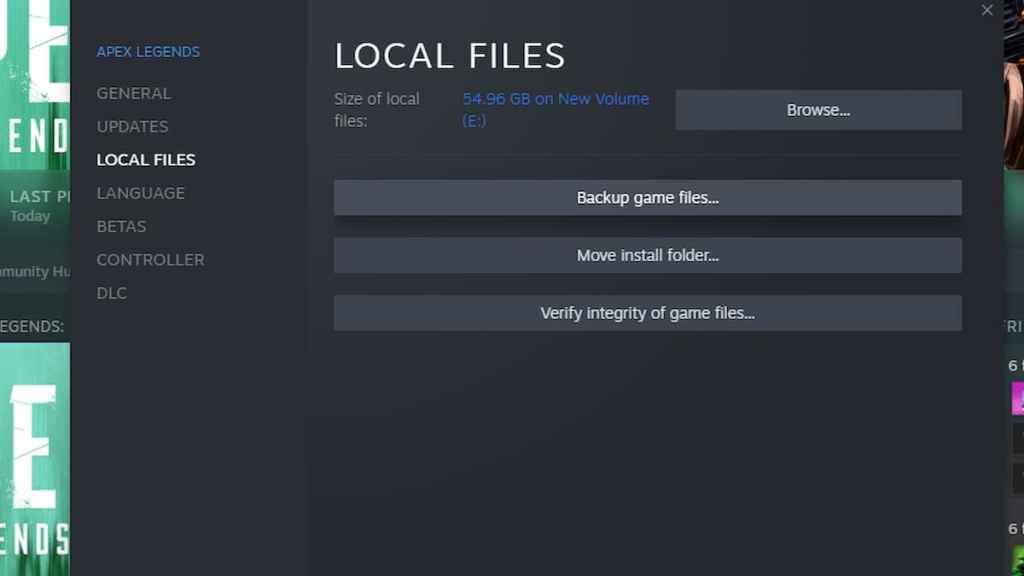Choose Move install folder...
This screenshot has height=576, width=1024.
coord(647,255)
